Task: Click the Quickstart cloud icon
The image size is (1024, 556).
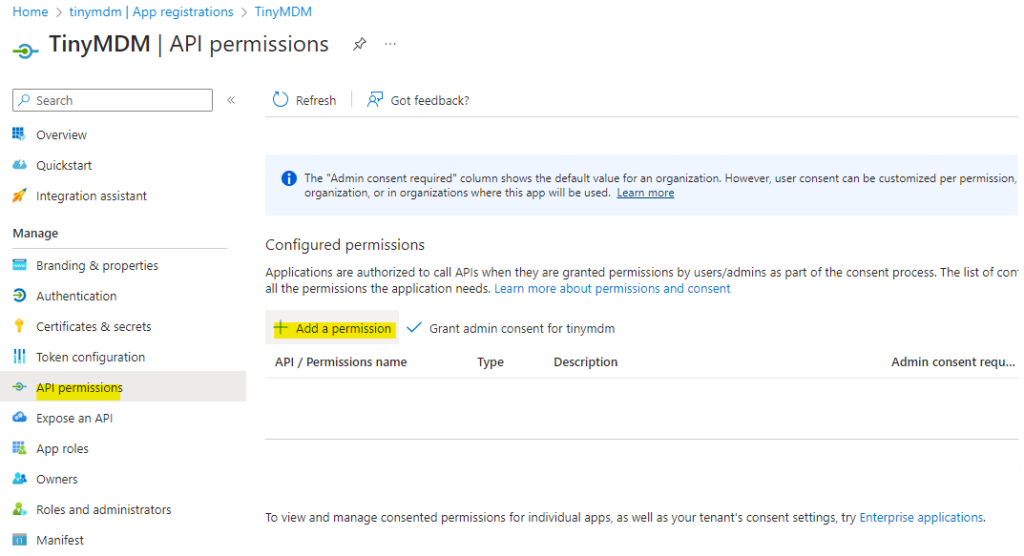Action: tap(19, 165)
